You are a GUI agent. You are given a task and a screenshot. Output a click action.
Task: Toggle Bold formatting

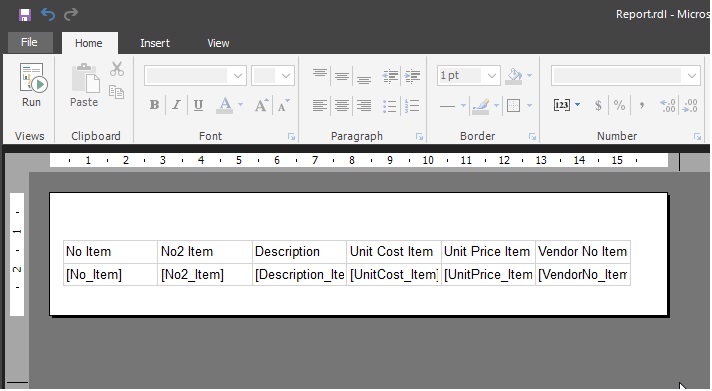(x=154, y=105)
